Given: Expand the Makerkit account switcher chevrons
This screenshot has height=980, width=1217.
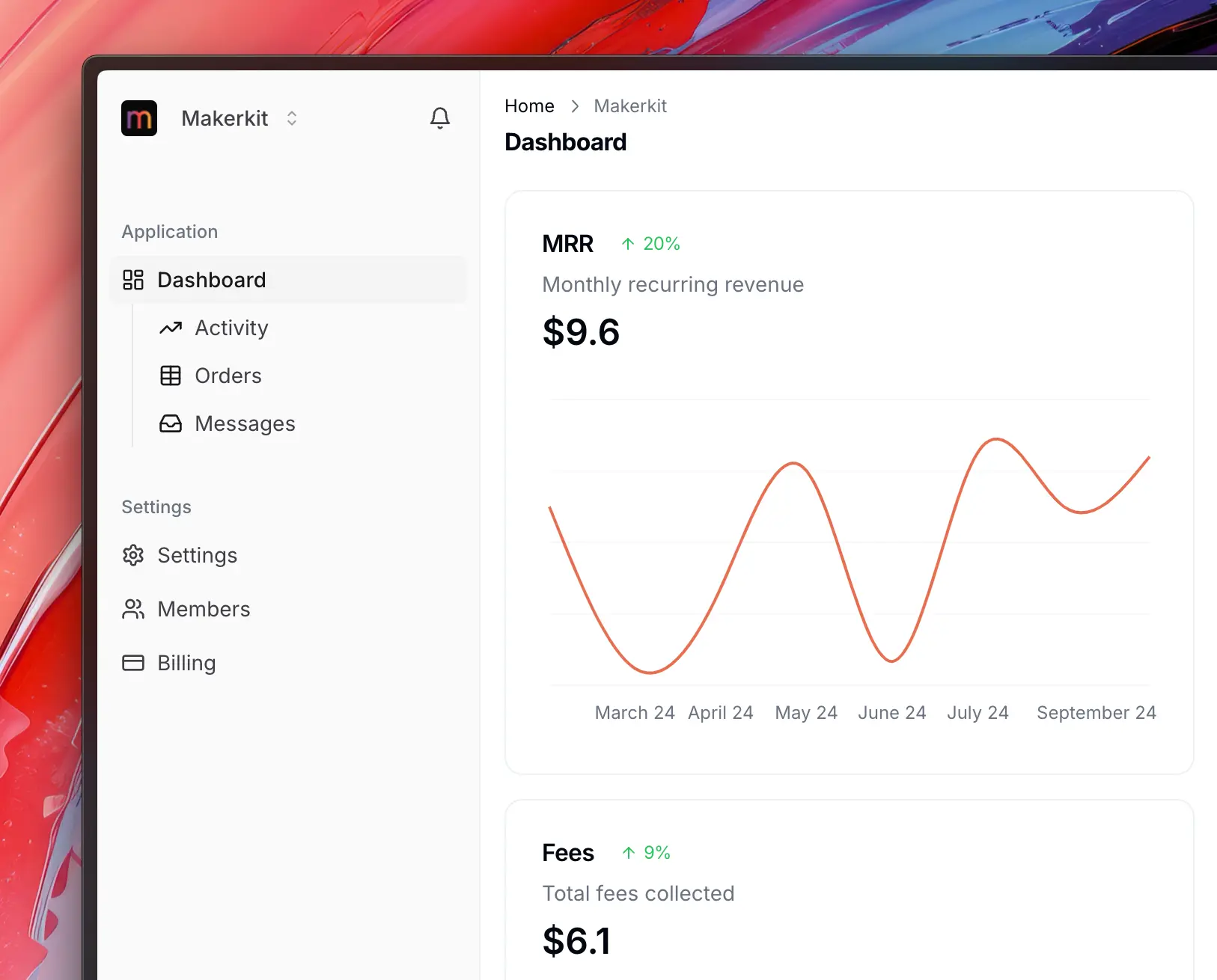Looking at the screenshot, I should coord(292,118).
